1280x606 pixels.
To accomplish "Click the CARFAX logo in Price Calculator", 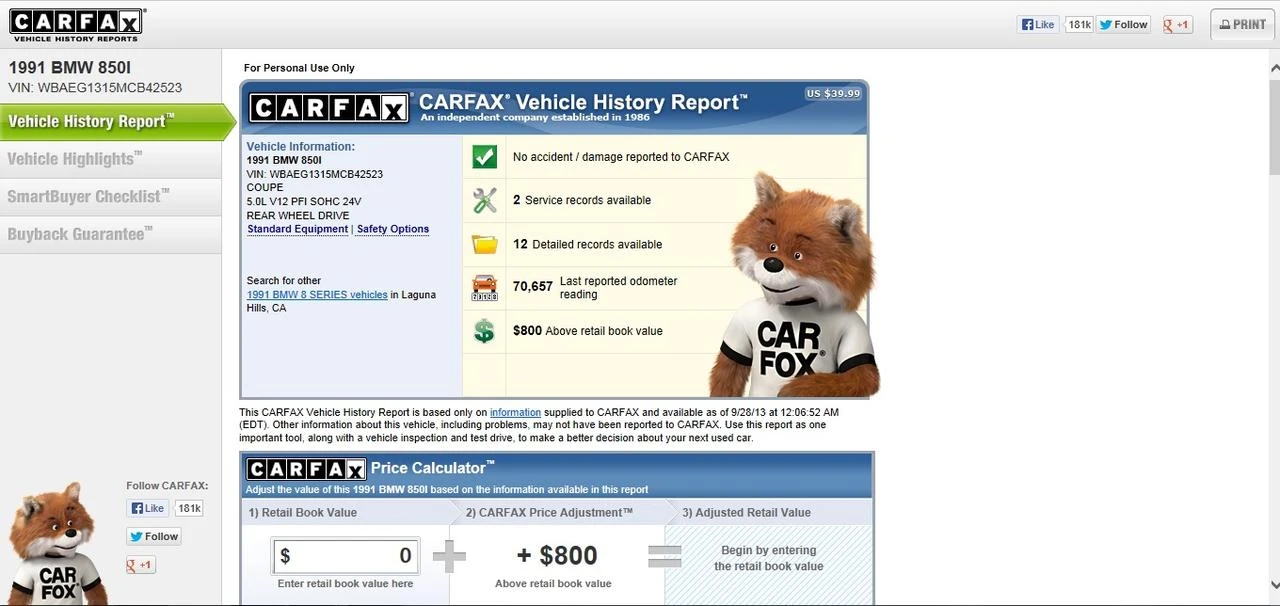I will (x=307, y=469).
